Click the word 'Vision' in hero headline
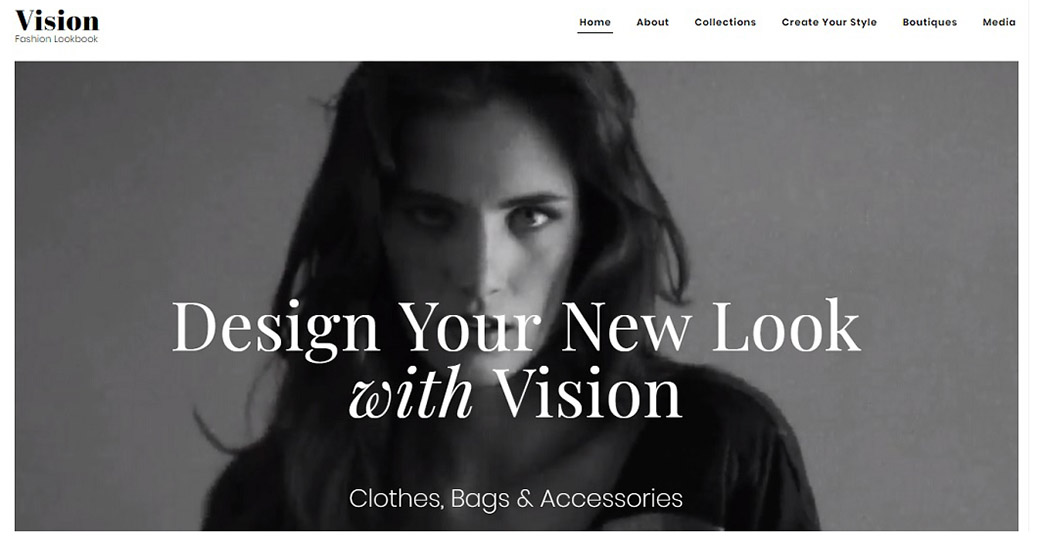 (x=588, y=394)
